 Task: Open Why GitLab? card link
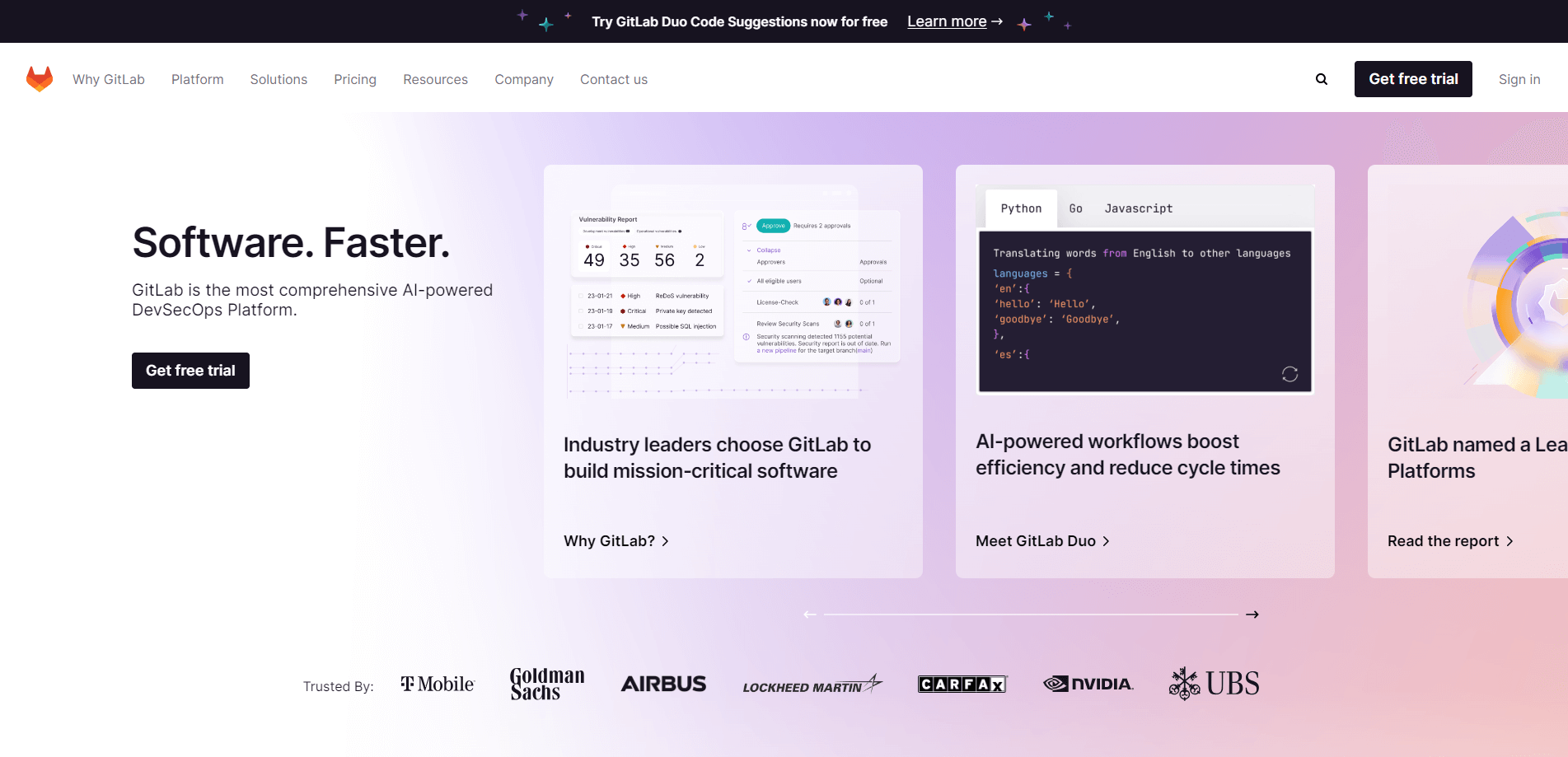(616, 541)
